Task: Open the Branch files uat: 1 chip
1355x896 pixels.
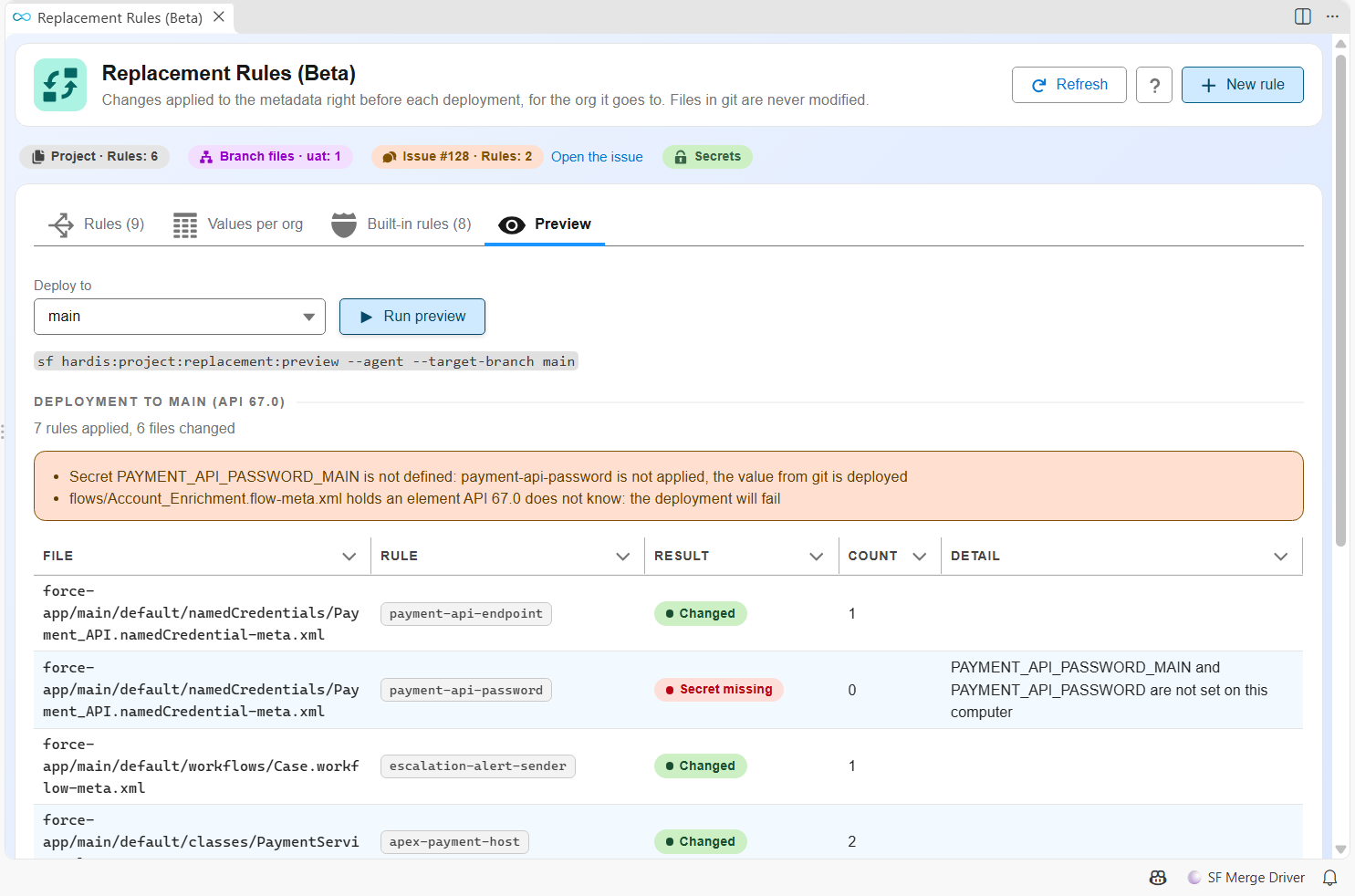Action: click(x=270, y=157)
